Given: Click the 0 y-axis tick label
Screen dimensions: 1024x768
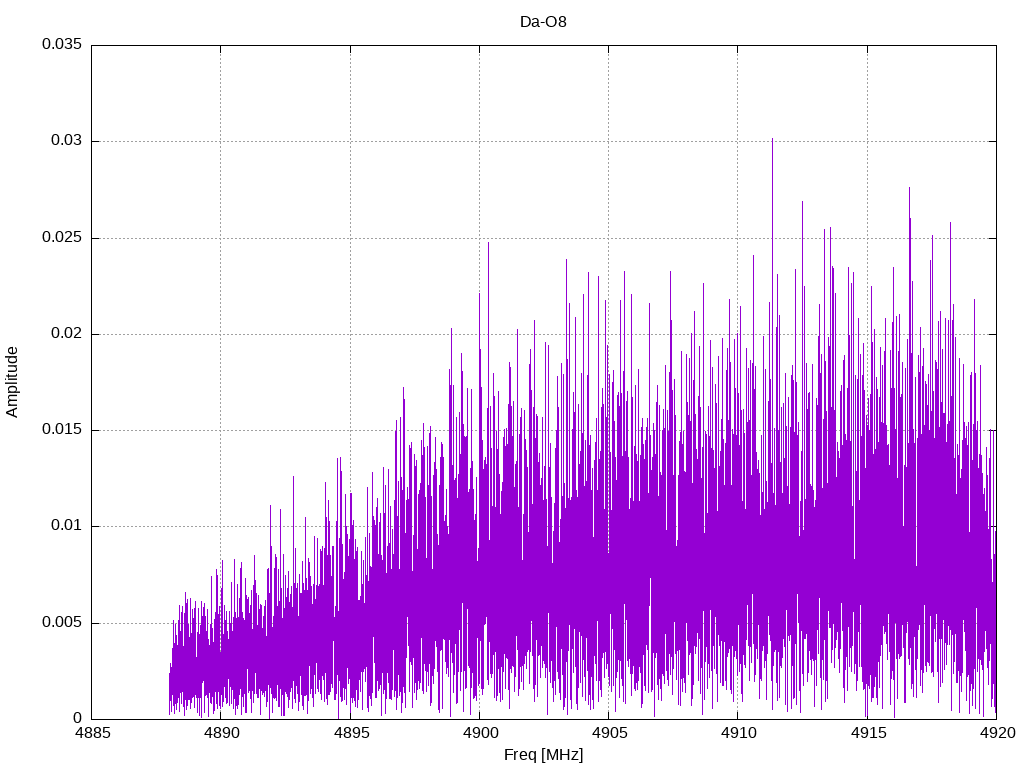Looking at the screenshot, I should [78, 718].
